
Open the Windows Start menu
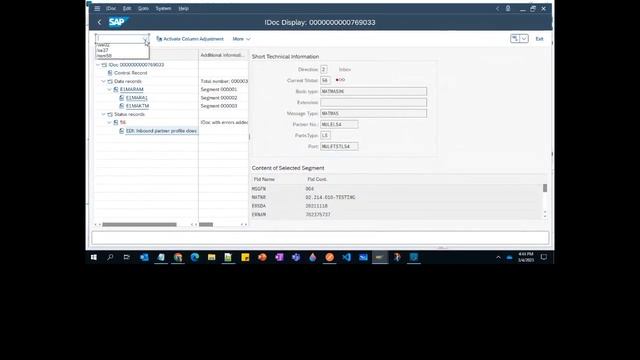(94, 257)
